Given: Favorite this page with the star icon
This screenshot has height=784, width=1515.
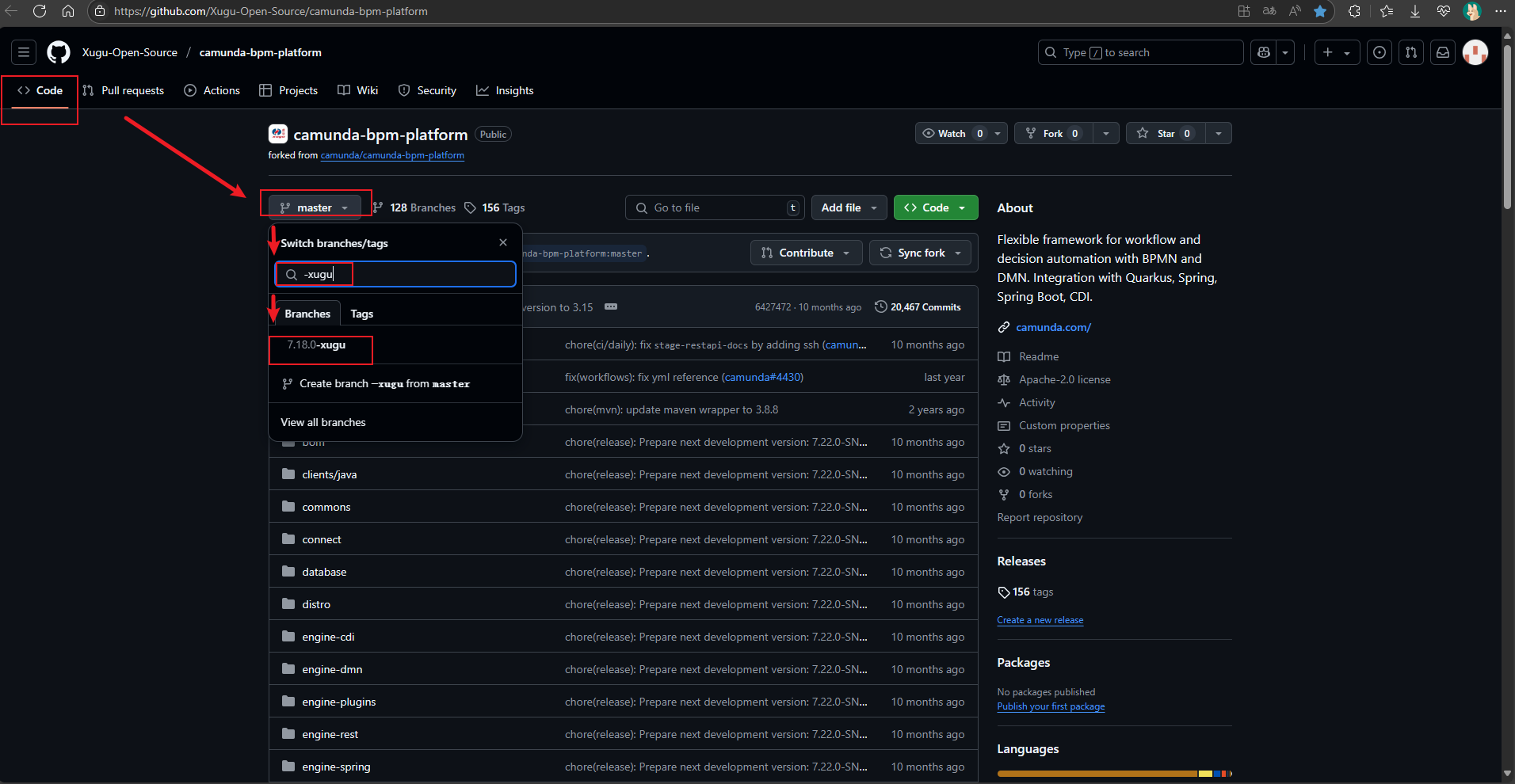Looking at the screenshot, I should (1320, 11).
